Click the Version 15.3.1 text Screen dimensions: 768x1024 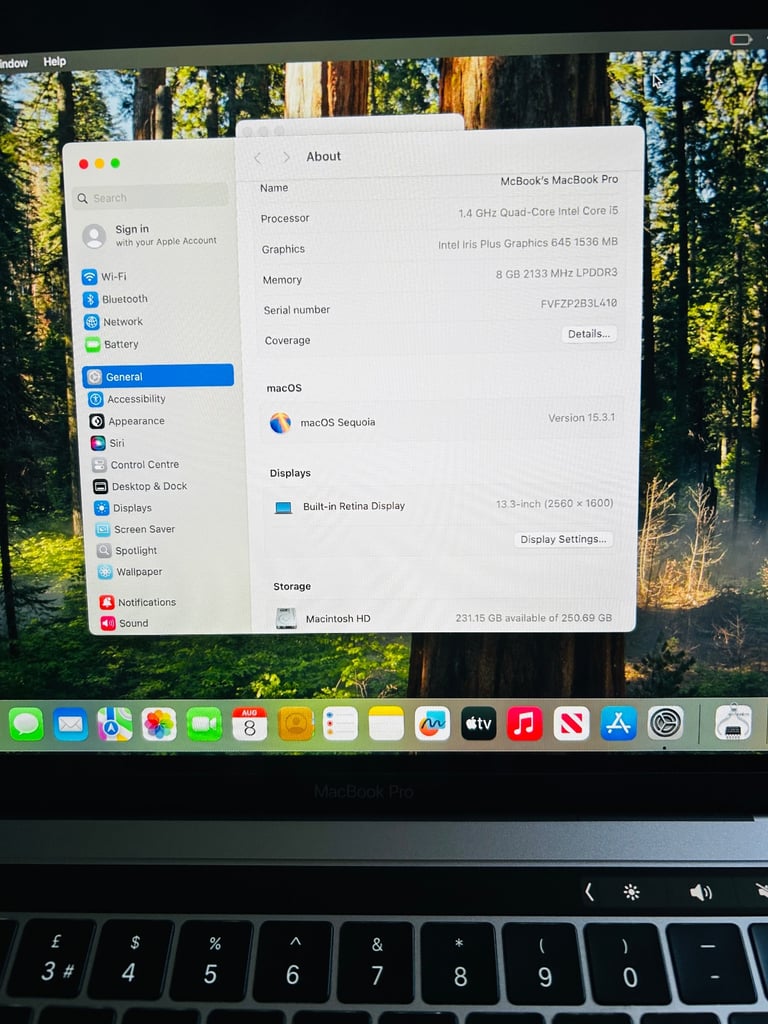click(581, 418)
